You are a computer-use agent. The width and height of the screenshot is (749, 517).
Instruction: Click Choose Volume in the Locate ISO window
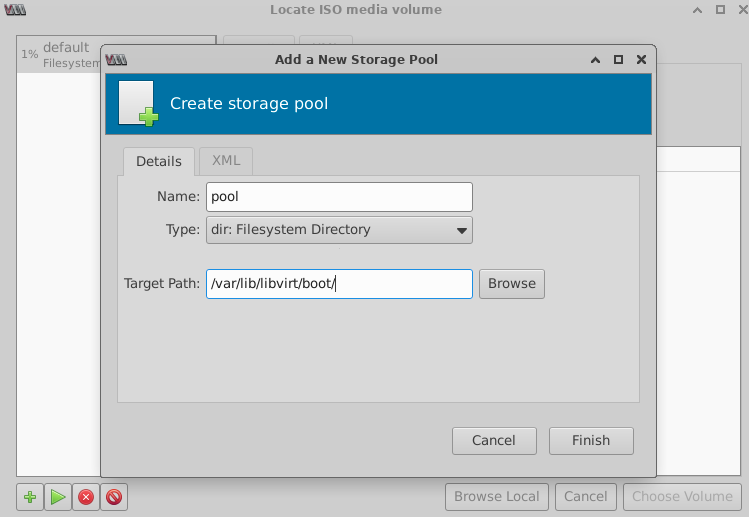click(x=682, y=497)
